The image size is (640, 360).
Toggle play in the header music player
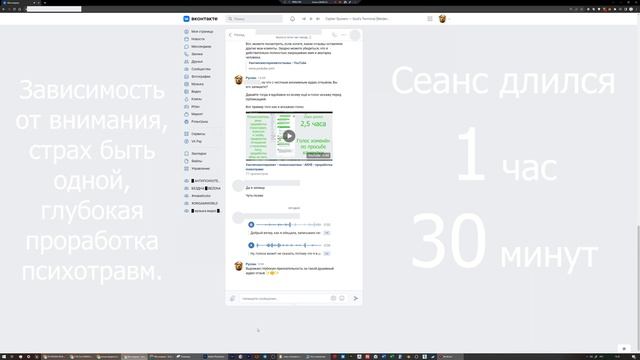pyautogui.click(x=311, y=19)
